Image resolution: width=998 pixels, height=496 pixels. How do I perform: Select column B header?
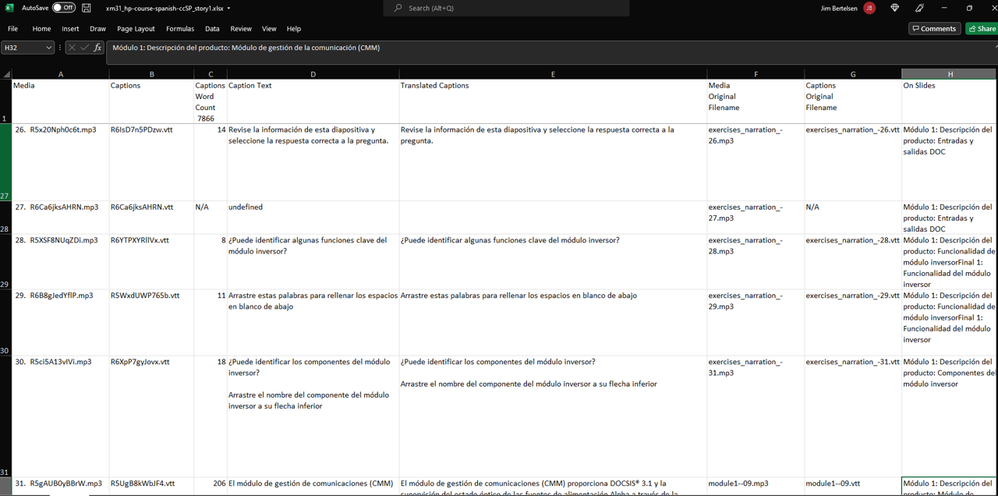pos(151,74)
